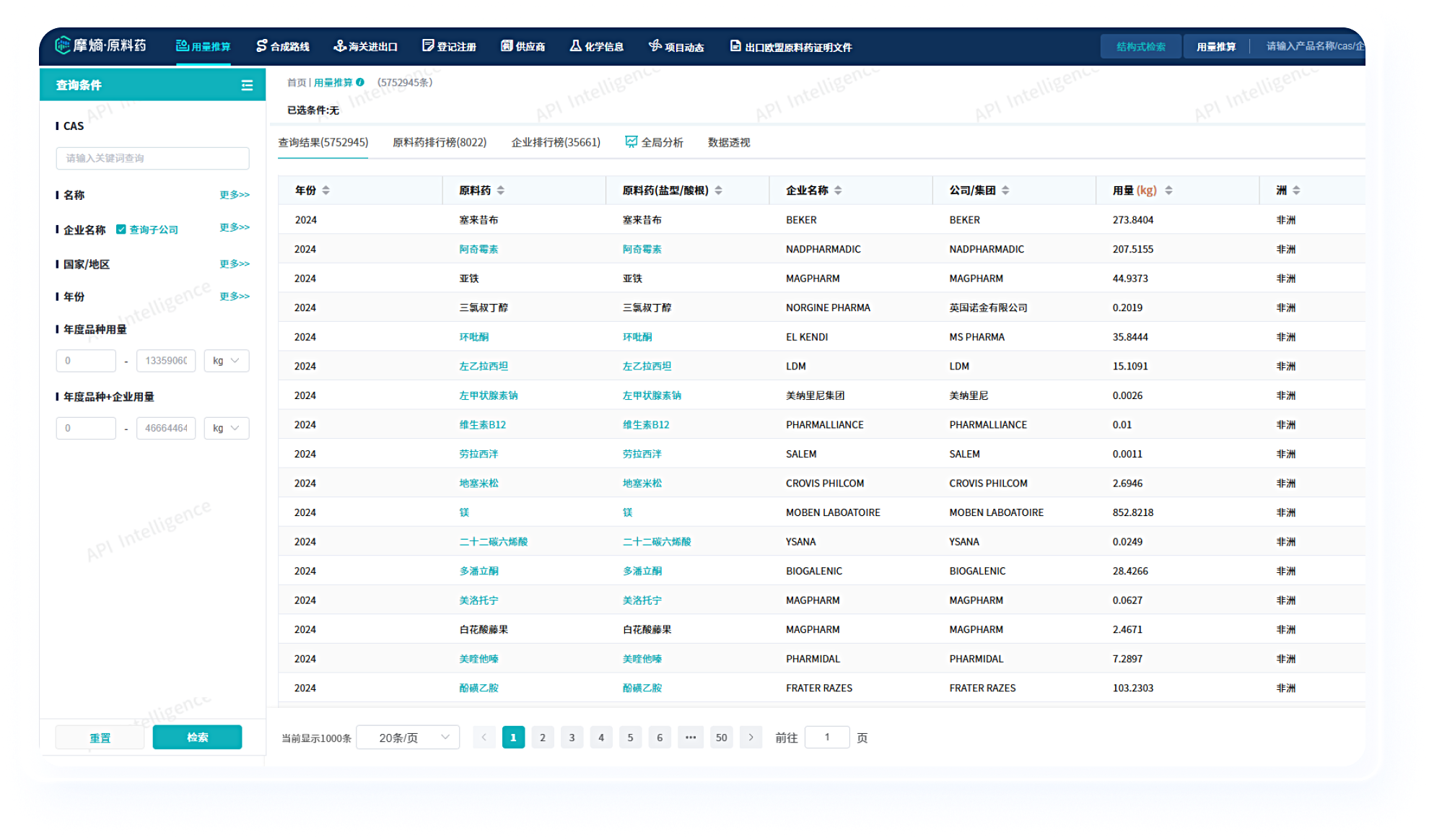Image resolution: width=1429 pixels, height=840 pixels.
Task: Click the 重置 button
Action: (x=100, y=738)
